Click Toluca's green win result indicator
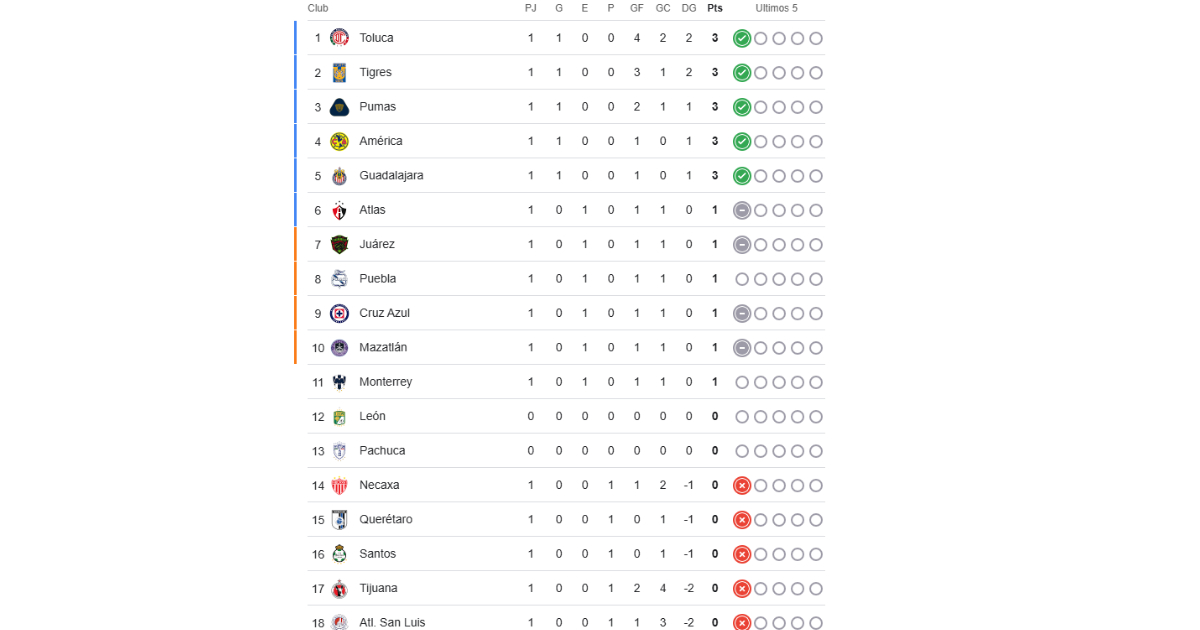This screenshot has height=630, width=1200. 741,38
